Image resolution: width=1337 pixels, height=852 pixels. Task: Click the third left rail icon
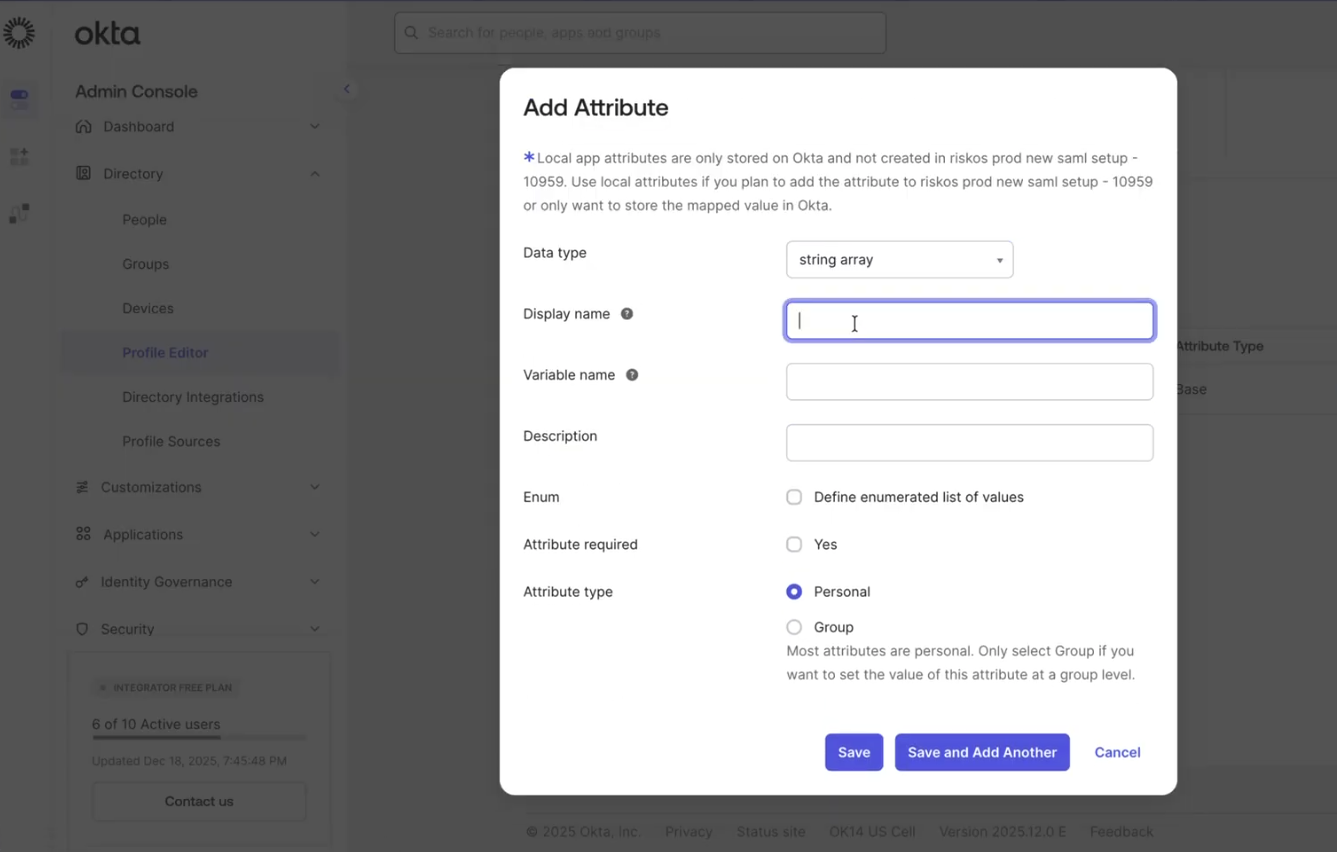pyautogui.click(x=19, y=213)
